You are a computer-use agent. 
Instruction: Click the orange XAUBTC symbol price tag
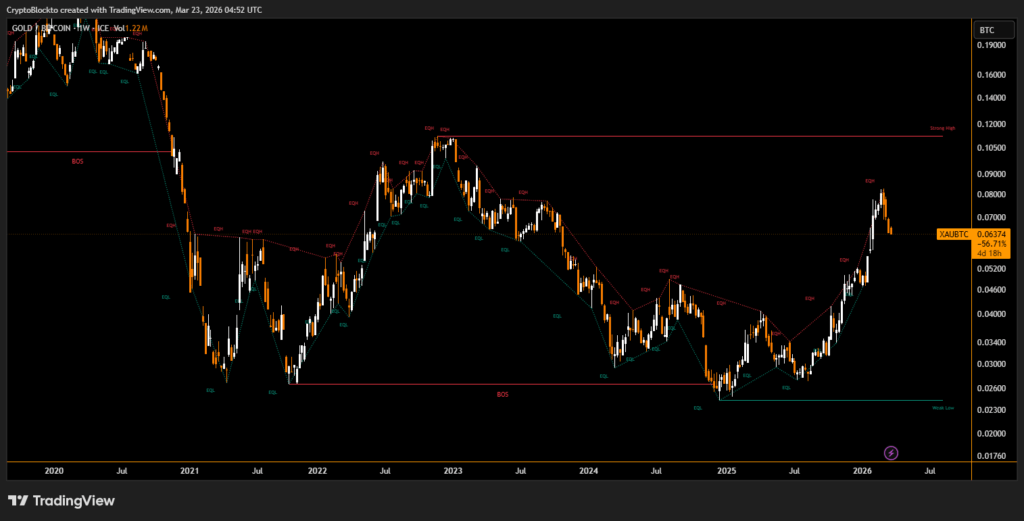[x=954, y=234]
